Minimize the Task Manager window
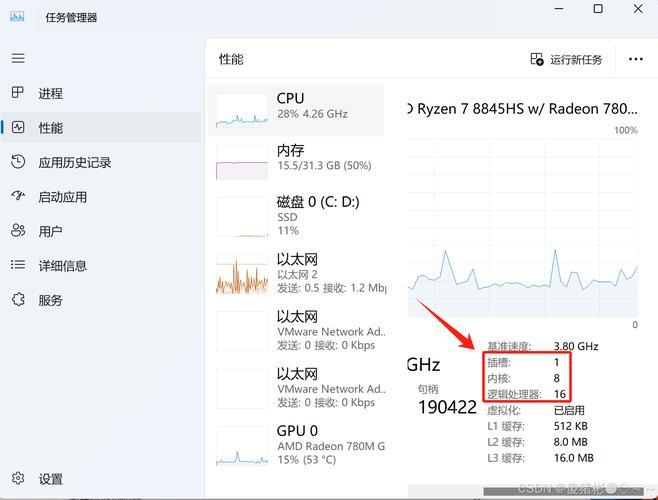The height and width of the screenshot is (500, 658). pyautogui.click(x=559, y=9)
